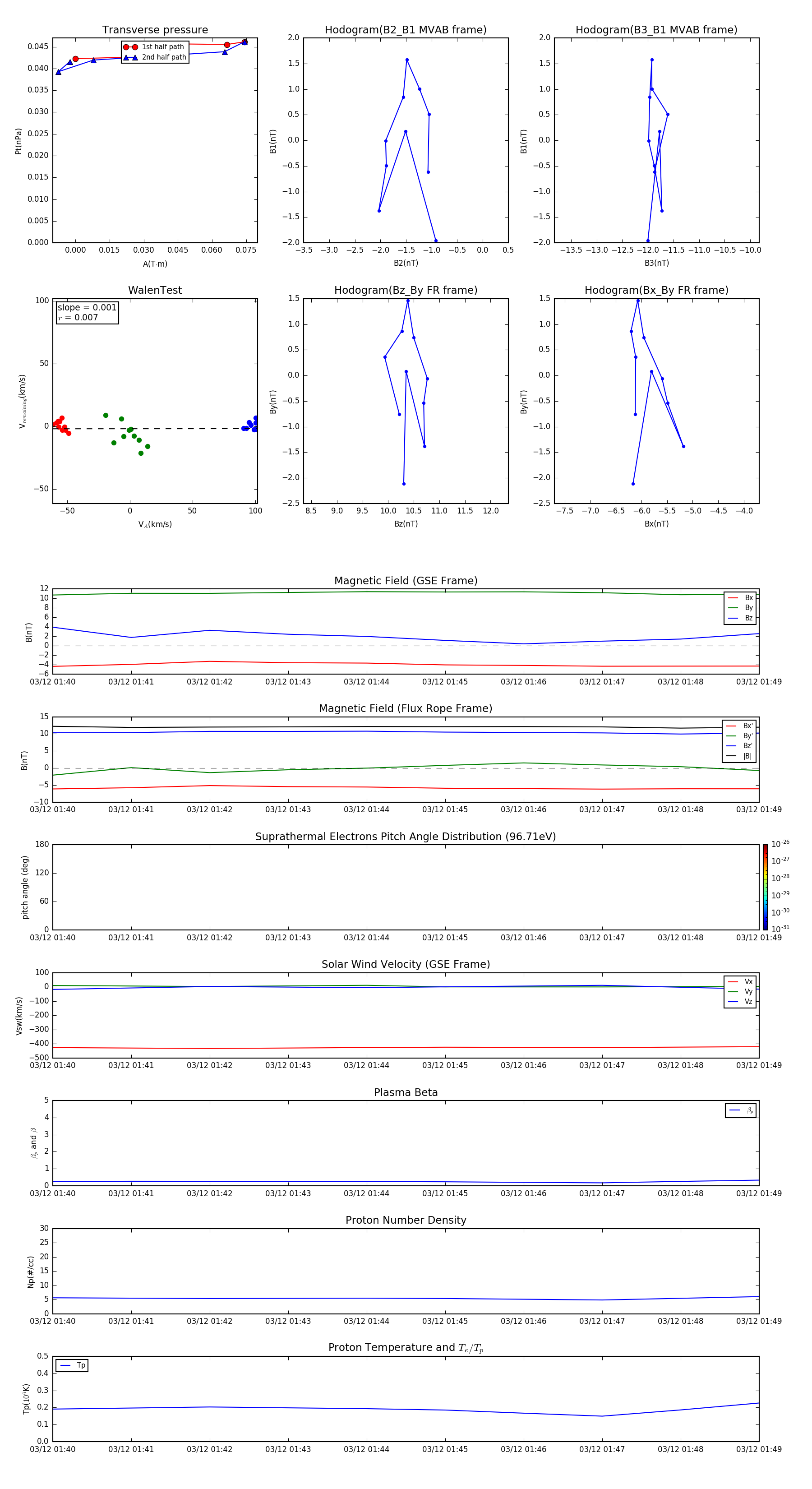This screenshot has width=812, height=1489.
Task: Click the '10^-31' colorbar tick label
Action: pyautogui.click(x=780, y=929)
